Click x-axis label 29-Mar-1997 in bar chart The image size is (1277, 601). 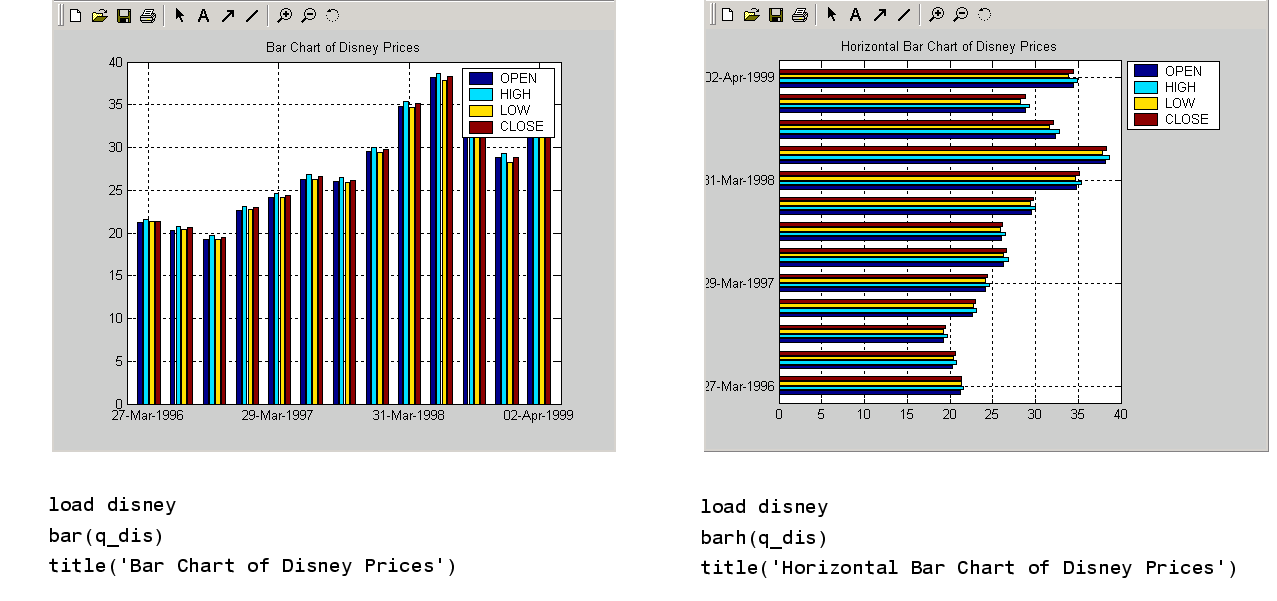tap(278, 415)
